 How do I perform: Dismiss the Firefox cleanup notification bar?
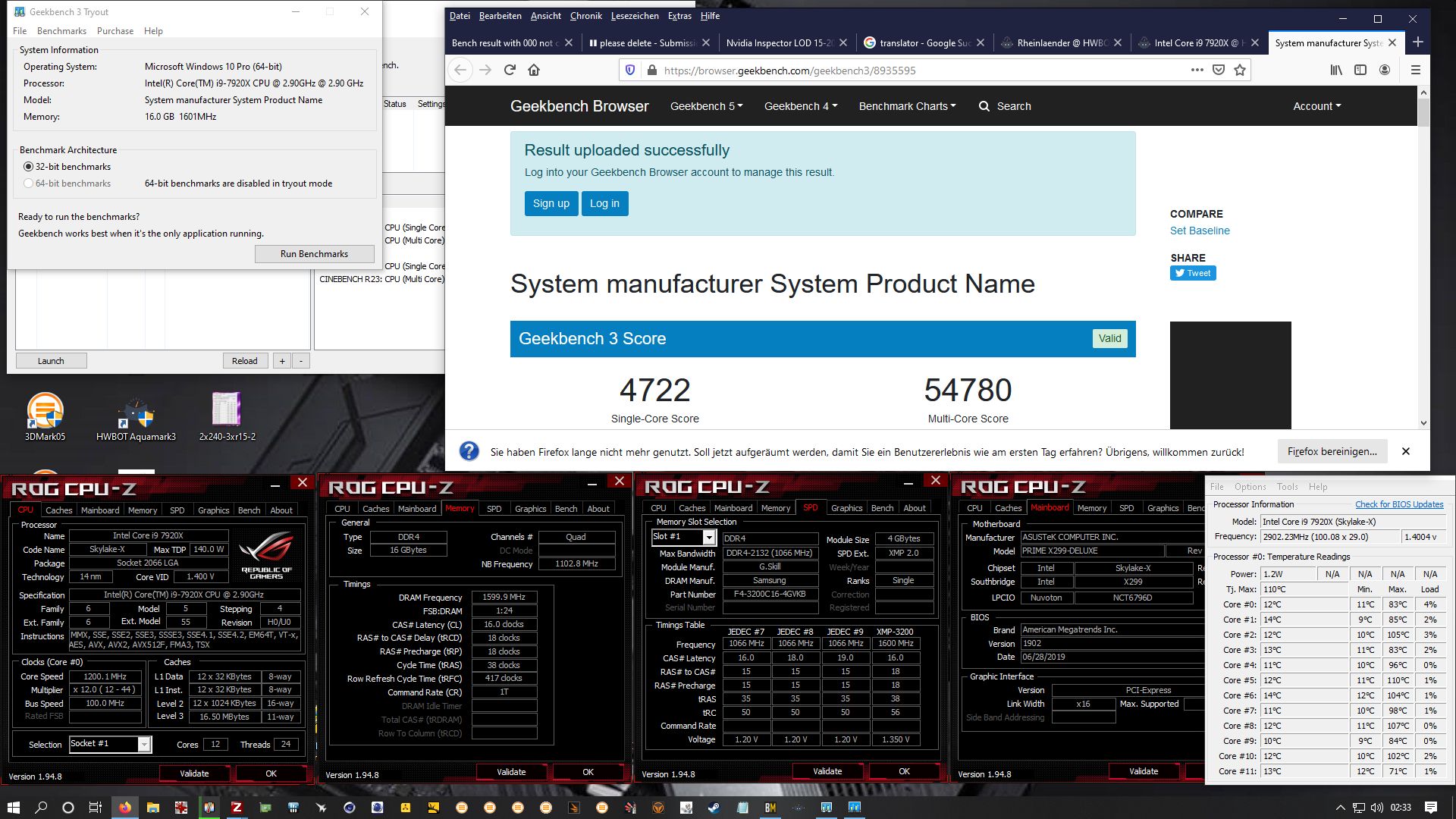pos(1405,451)
